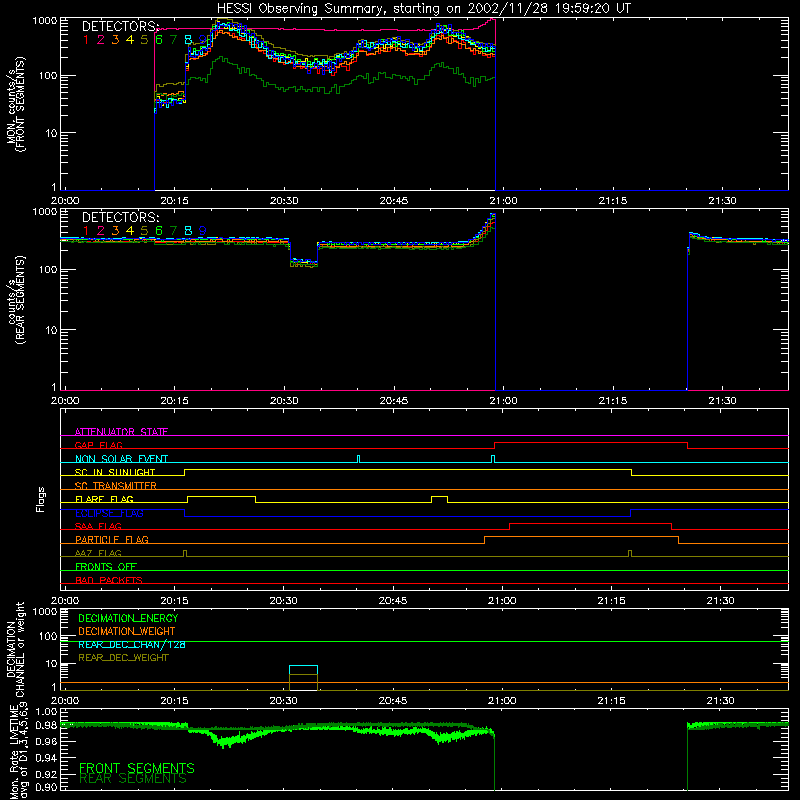Click the FLARE_FLAG label
The width and height of the screenshot is (800, 800).
click(x=105, y=499)
